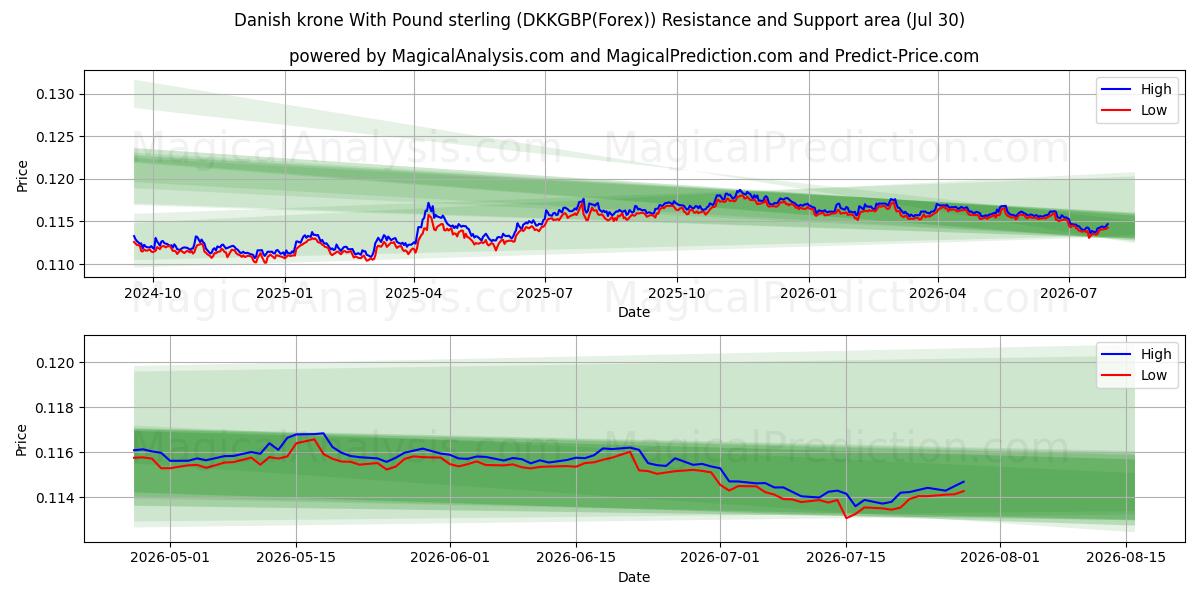This screenshot has height=600, width=1200.
Task: Click the 2026-05-01 date tick label
Action: coord(170,558)
